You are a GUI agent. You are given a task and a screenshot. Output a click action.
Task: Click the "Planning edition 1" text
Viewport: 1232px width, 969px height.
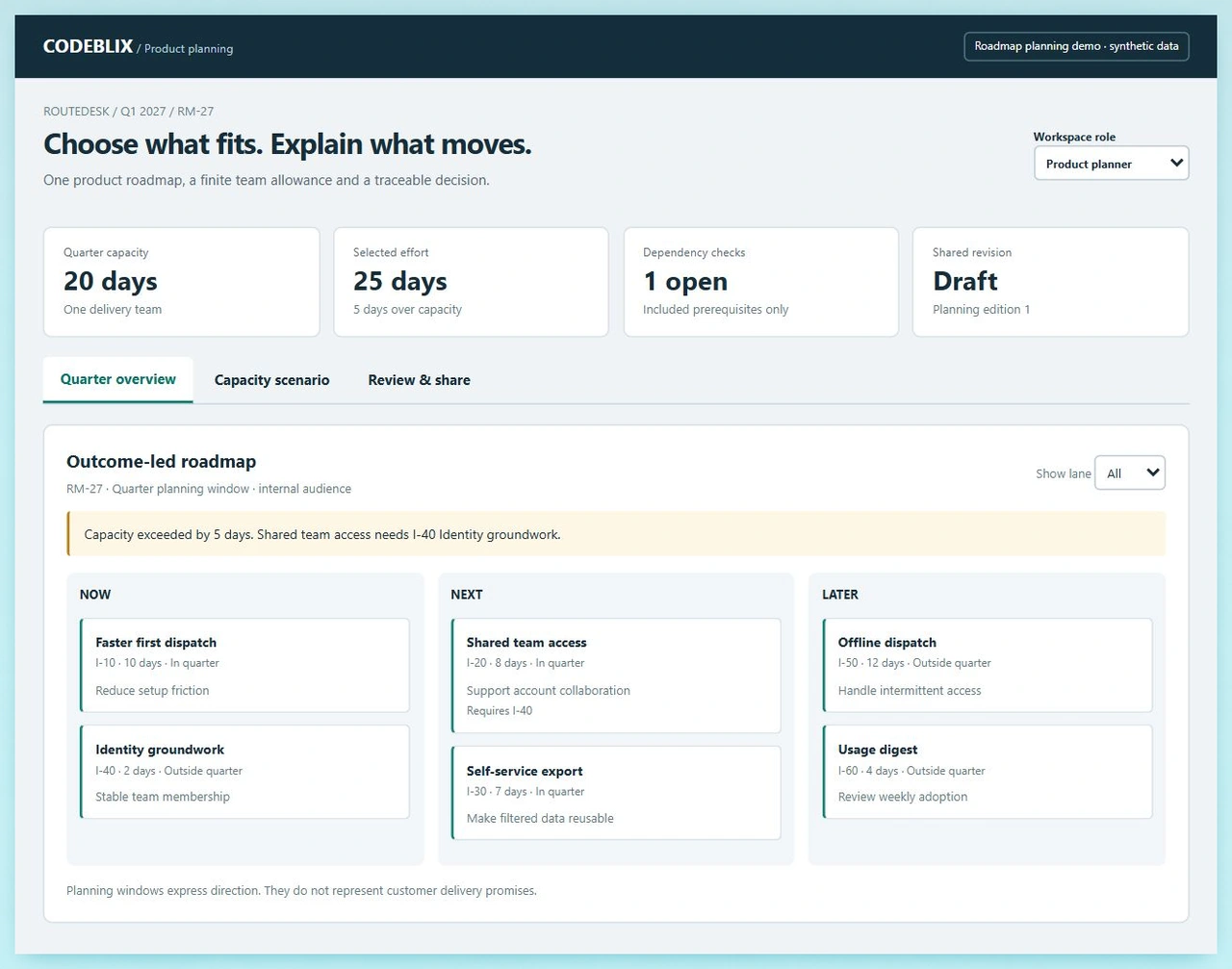coord(982,310)
